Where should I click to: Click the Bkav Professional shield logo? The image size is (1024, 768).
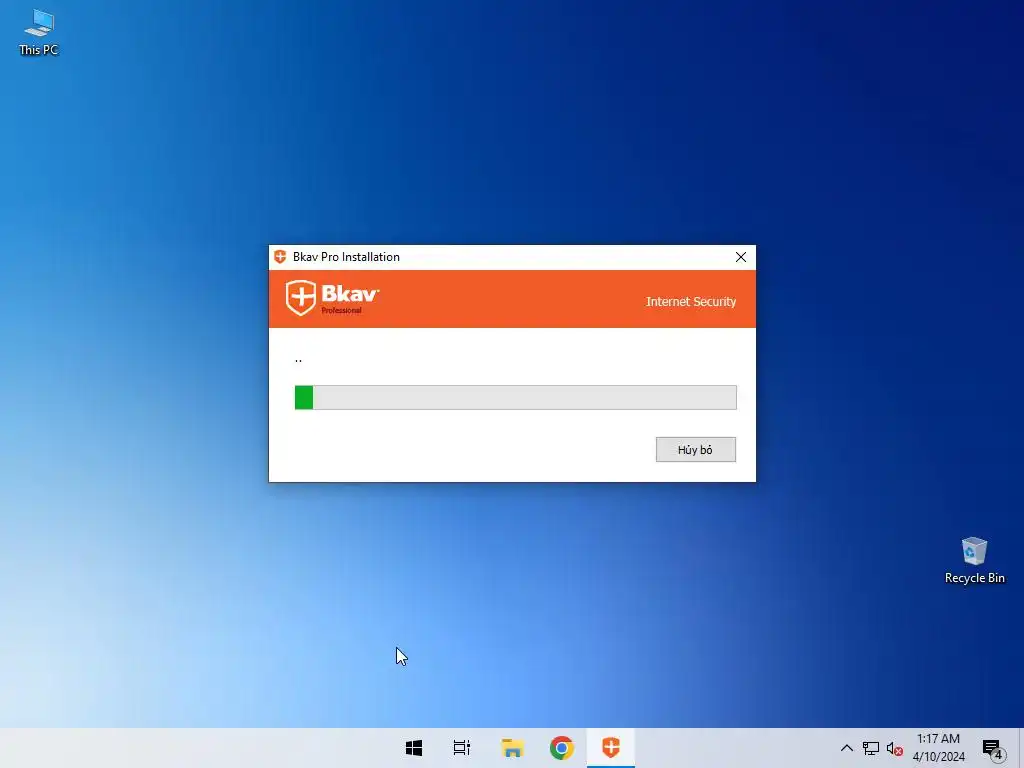(x=332, y=298)
